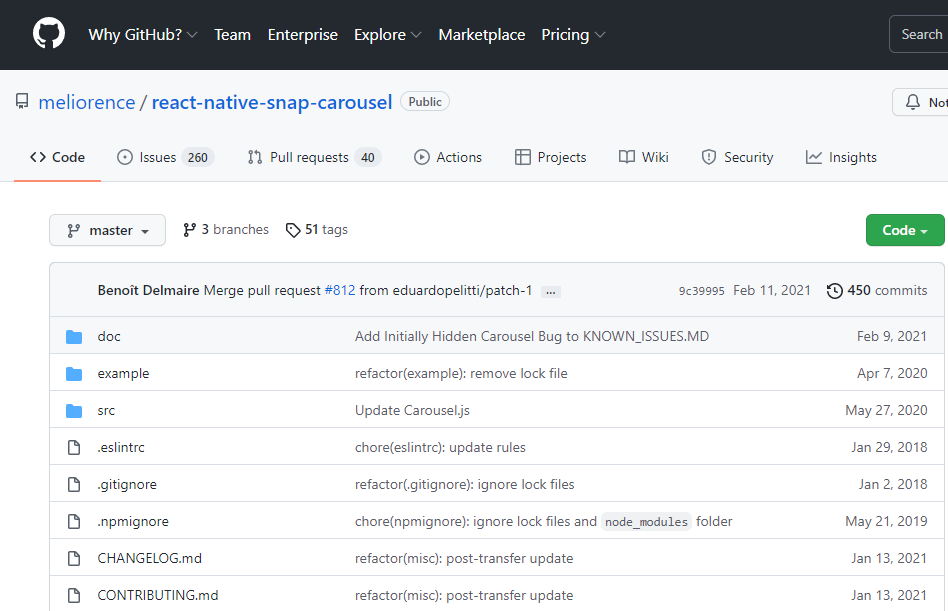Expand the Why GitHub? menu
Screen dimensions: 948x611
[x=143, y=34]
